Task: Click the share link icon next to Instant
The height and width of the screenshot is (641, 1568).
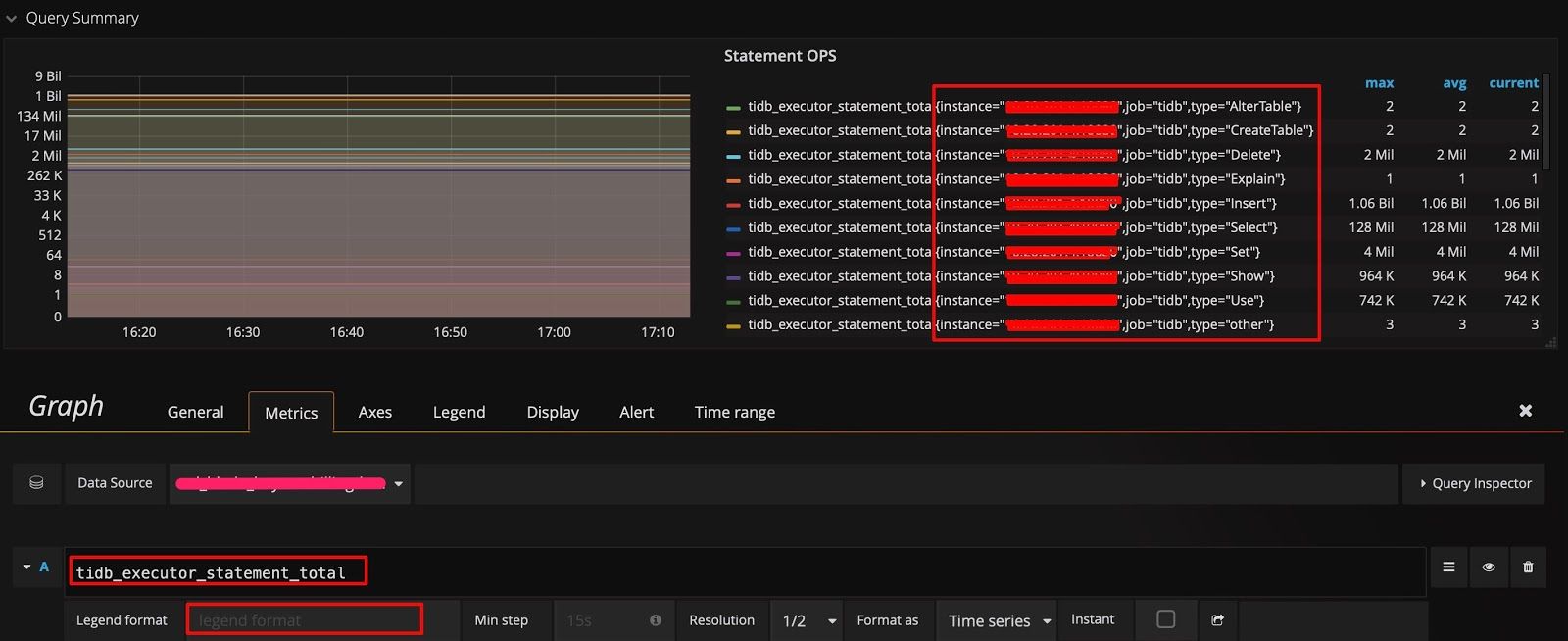Action: coord(1218,619)
